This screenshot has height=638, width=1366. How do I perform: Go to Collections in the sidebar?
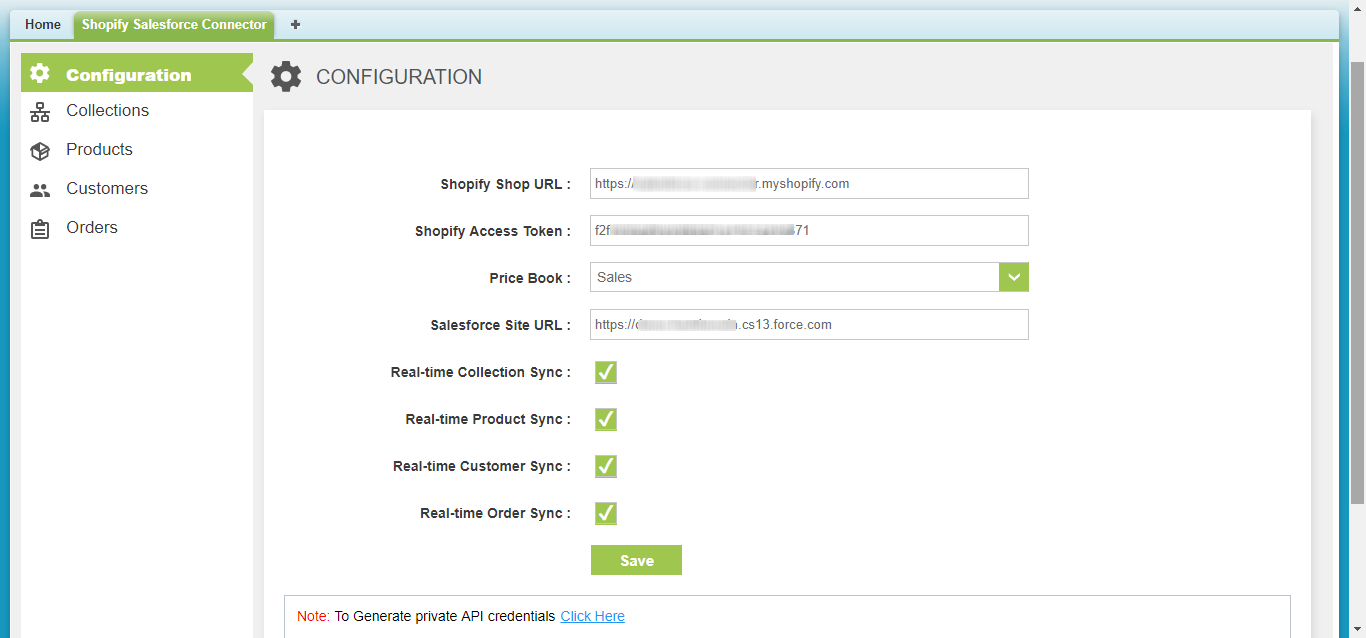coord(137,111)
